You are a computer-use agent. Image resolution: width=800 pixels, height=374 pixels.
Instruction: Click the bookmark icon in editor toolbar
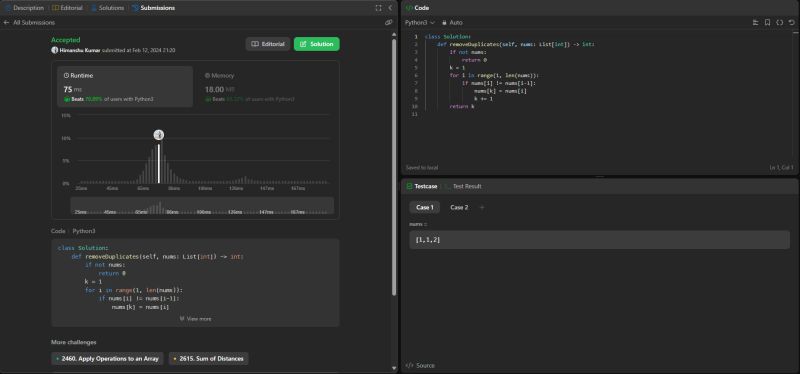tap(767, 22)
